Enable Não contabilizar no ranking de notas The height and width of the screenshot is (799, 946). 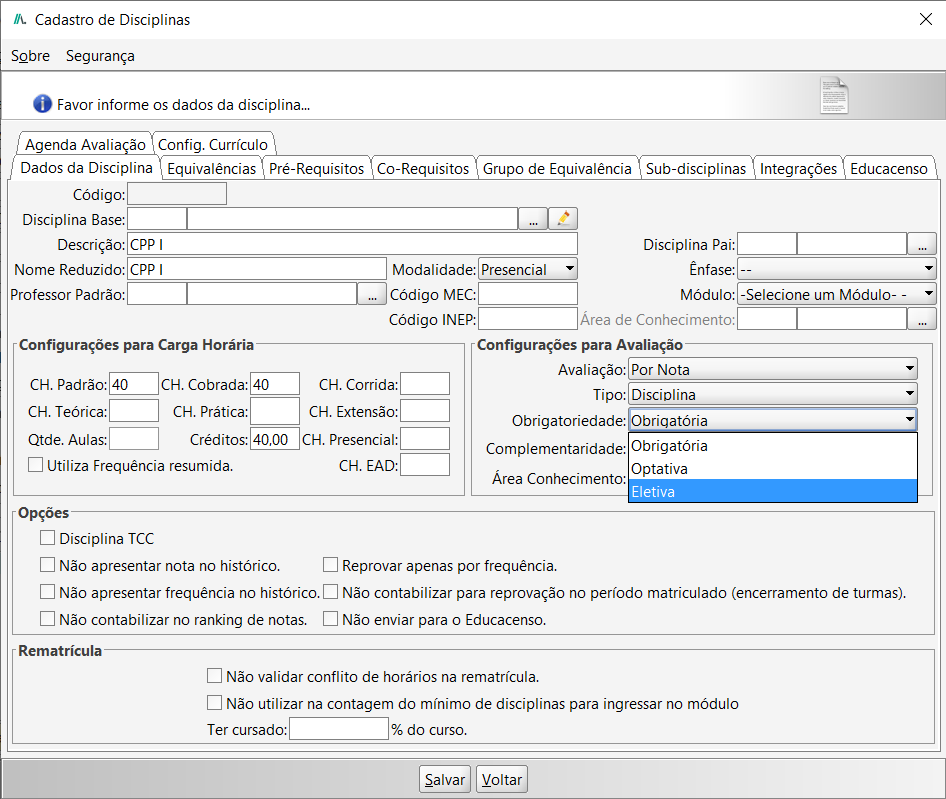pyautogui.click(x=48, y=619)
